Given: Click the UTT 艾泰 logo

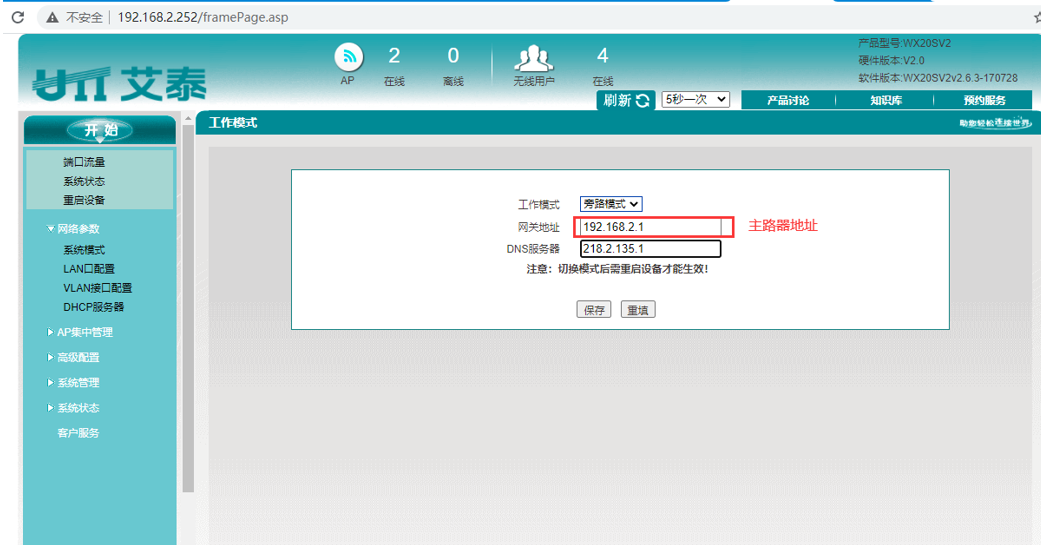Looking at the screenshot, I should [x=118, y=86].
